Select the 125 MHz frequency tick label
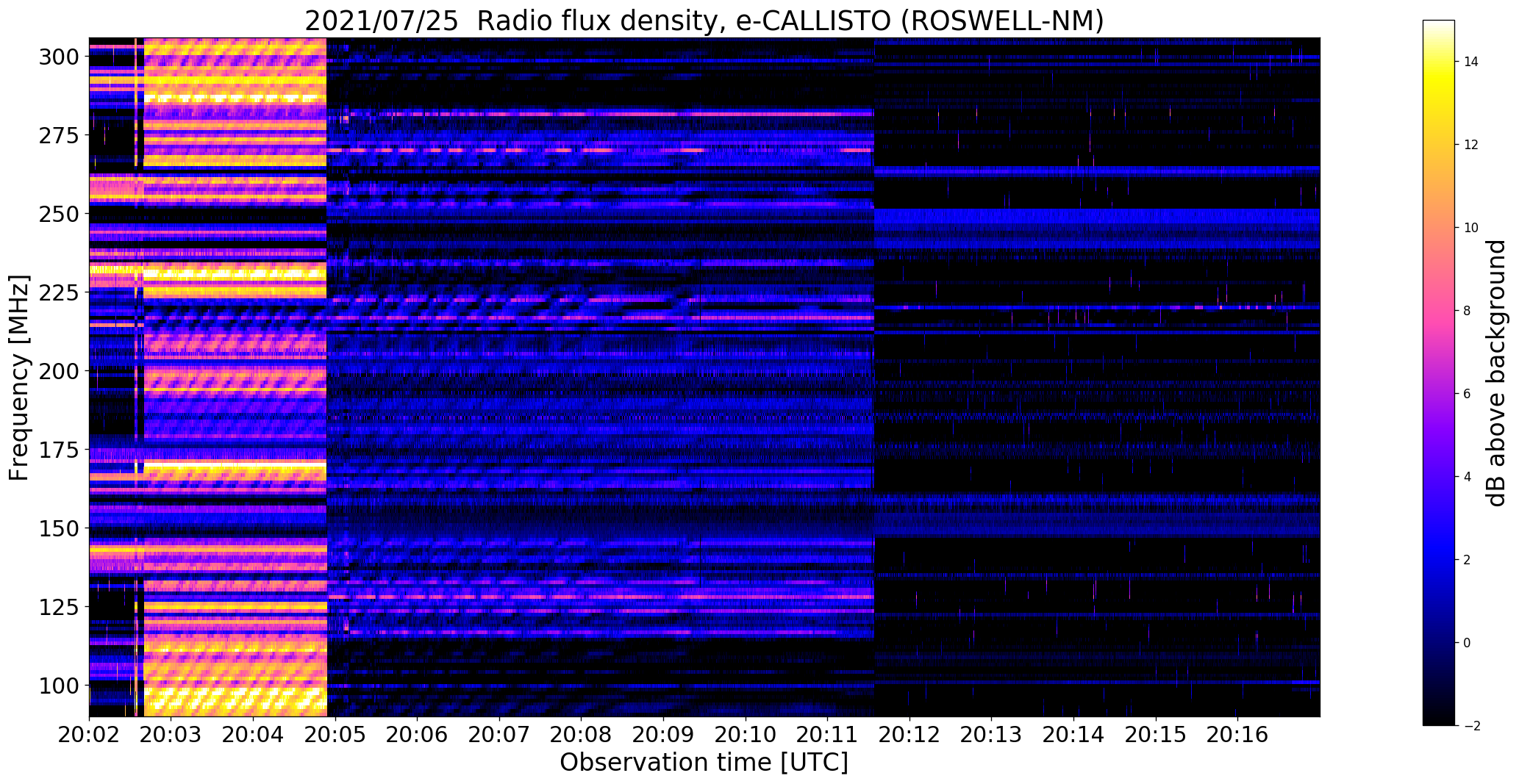Image resolution: width=1519 pixels, height=784 pixels. [59, 607]
